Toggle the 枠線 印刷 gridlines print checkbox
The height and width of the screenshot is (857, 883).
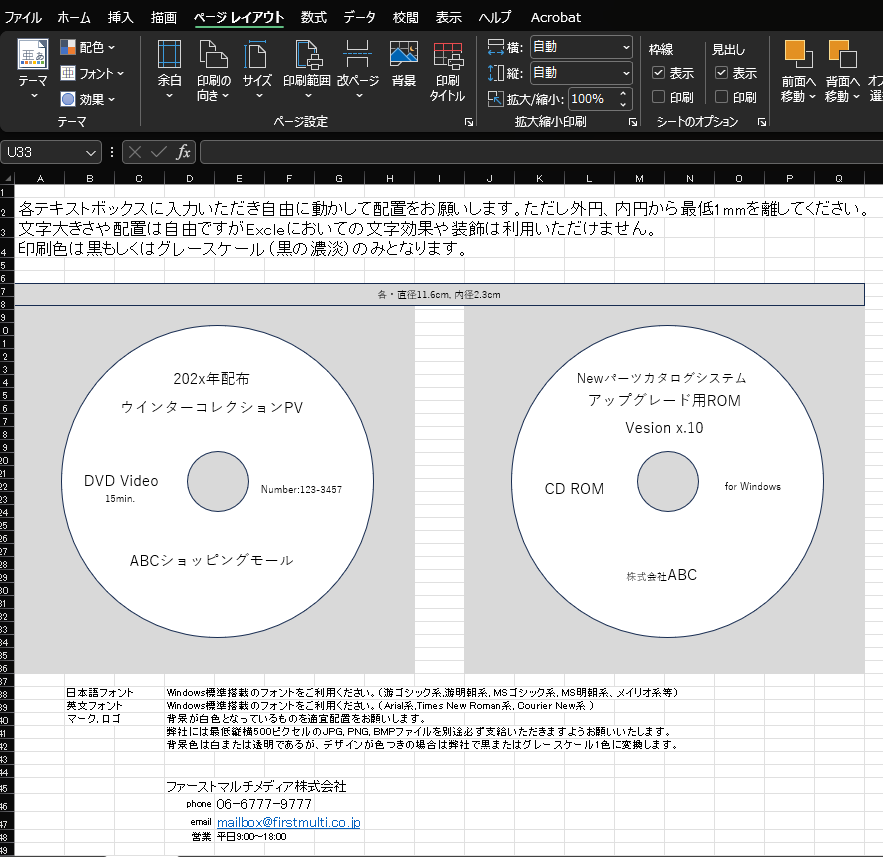point(658,97)
